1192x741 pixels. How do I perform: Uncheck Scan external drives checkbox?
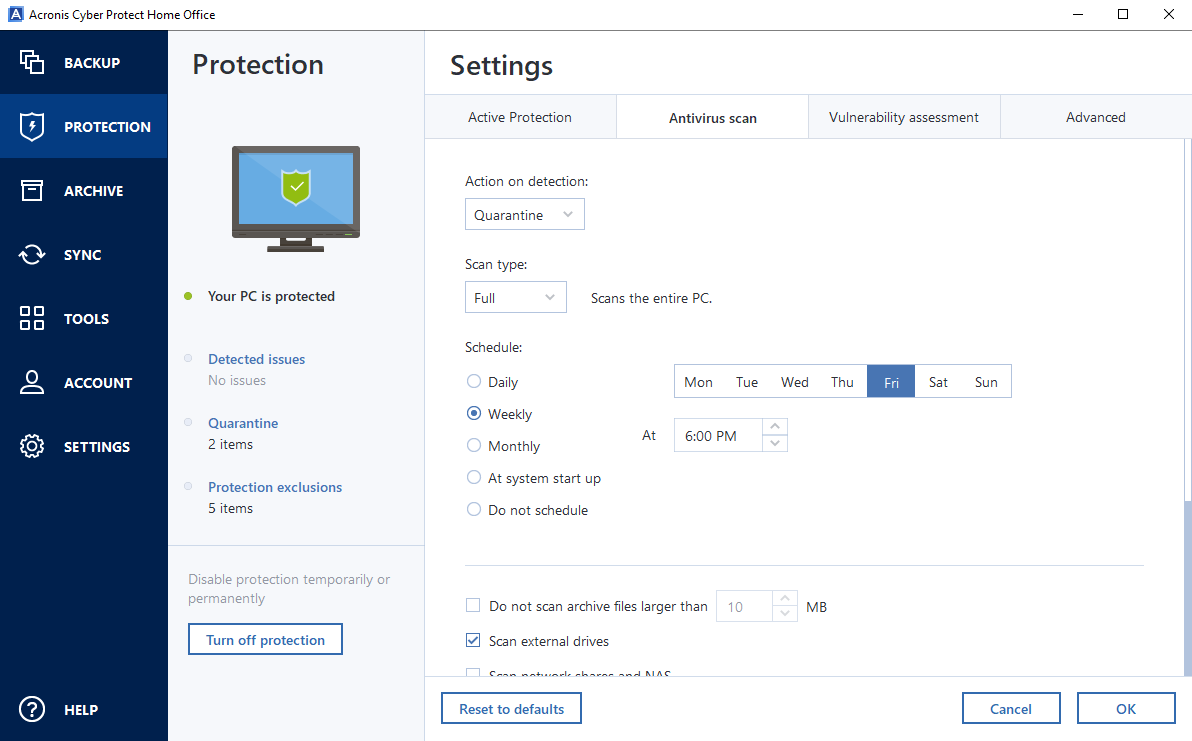tap(473, 641)
